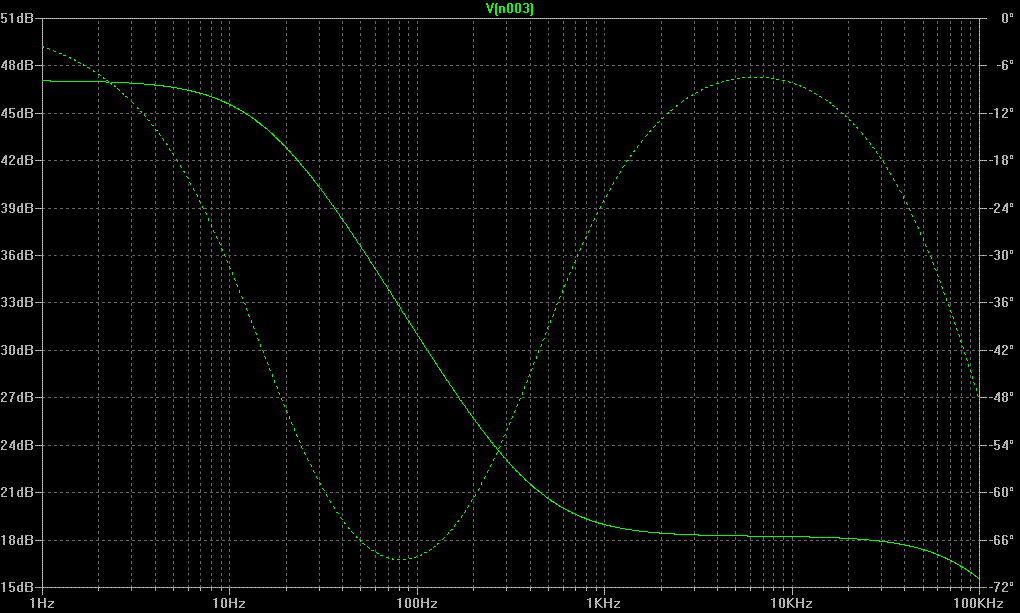Click the 42dB magnitude axis label
The width and height of the screenshot is (1020, 613).
pos(17,160)
